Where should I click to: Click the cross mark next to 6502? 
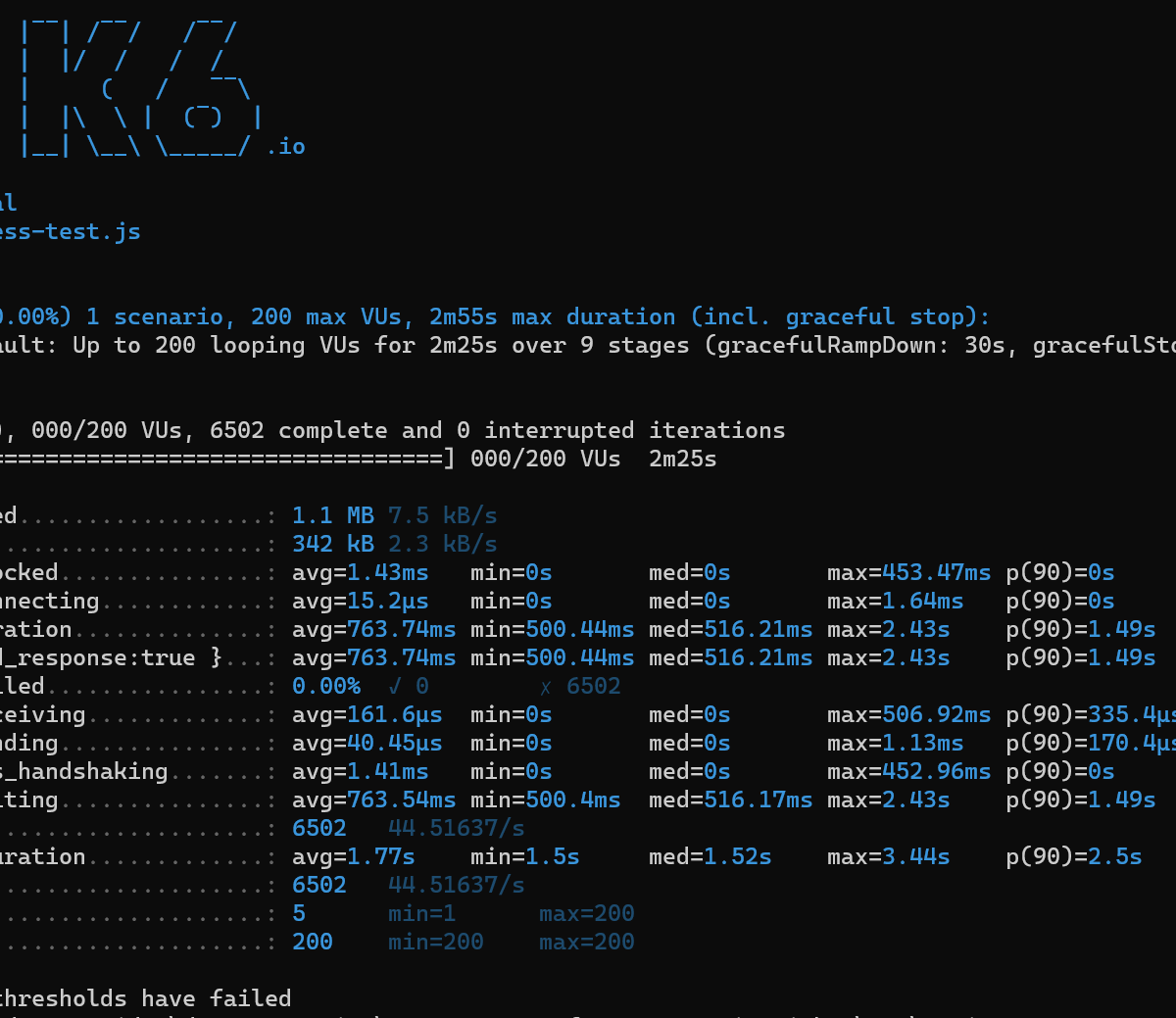click(x=545, y=687)
